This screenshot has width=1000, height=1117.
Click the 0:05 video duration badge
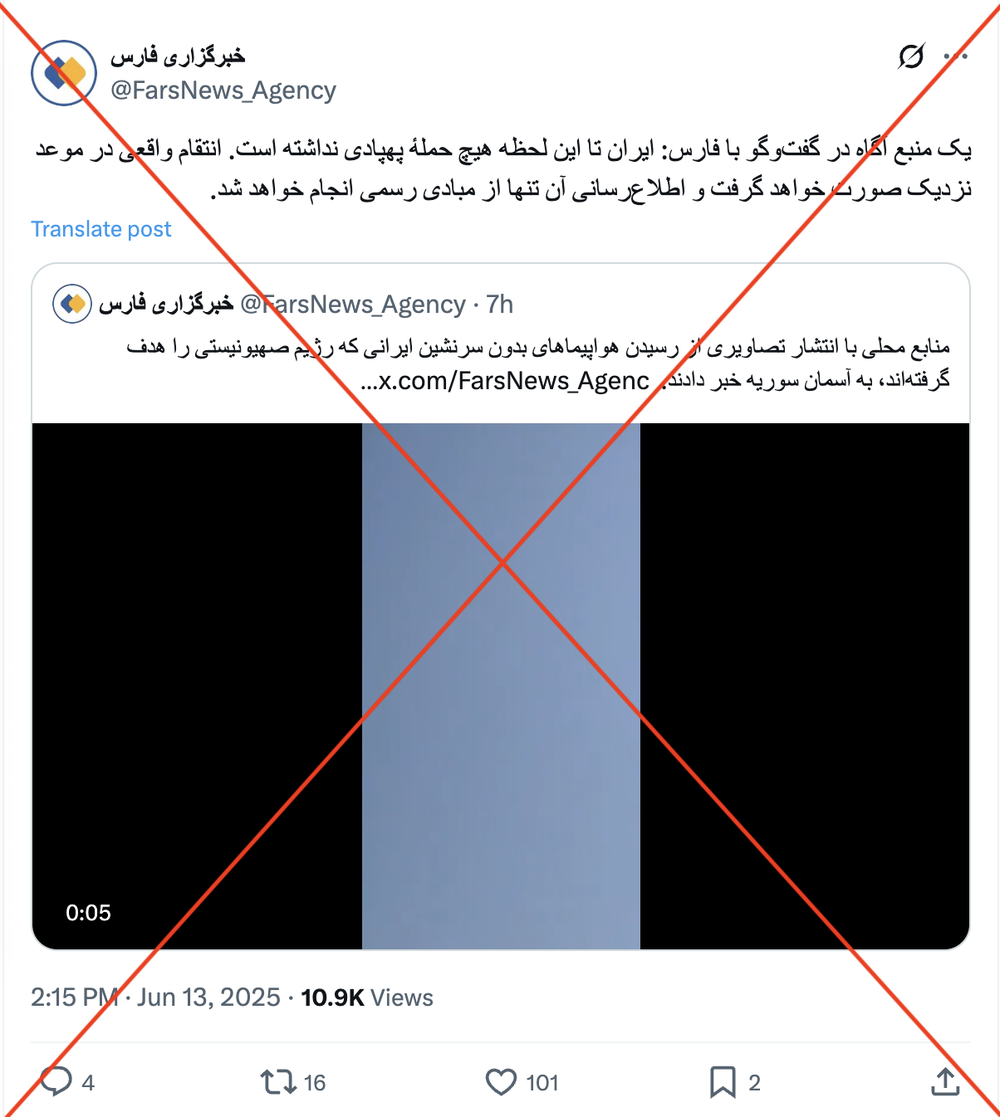point(88,913)
